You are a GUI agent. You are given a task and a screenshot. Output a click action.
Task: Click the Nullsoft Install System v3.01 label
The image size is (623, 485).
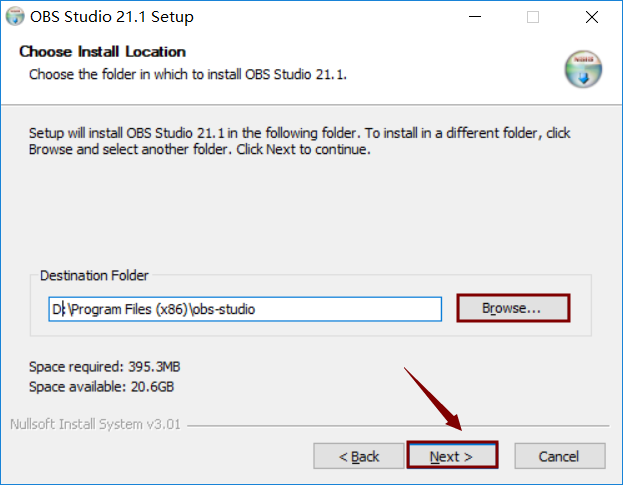coord(95,424)
